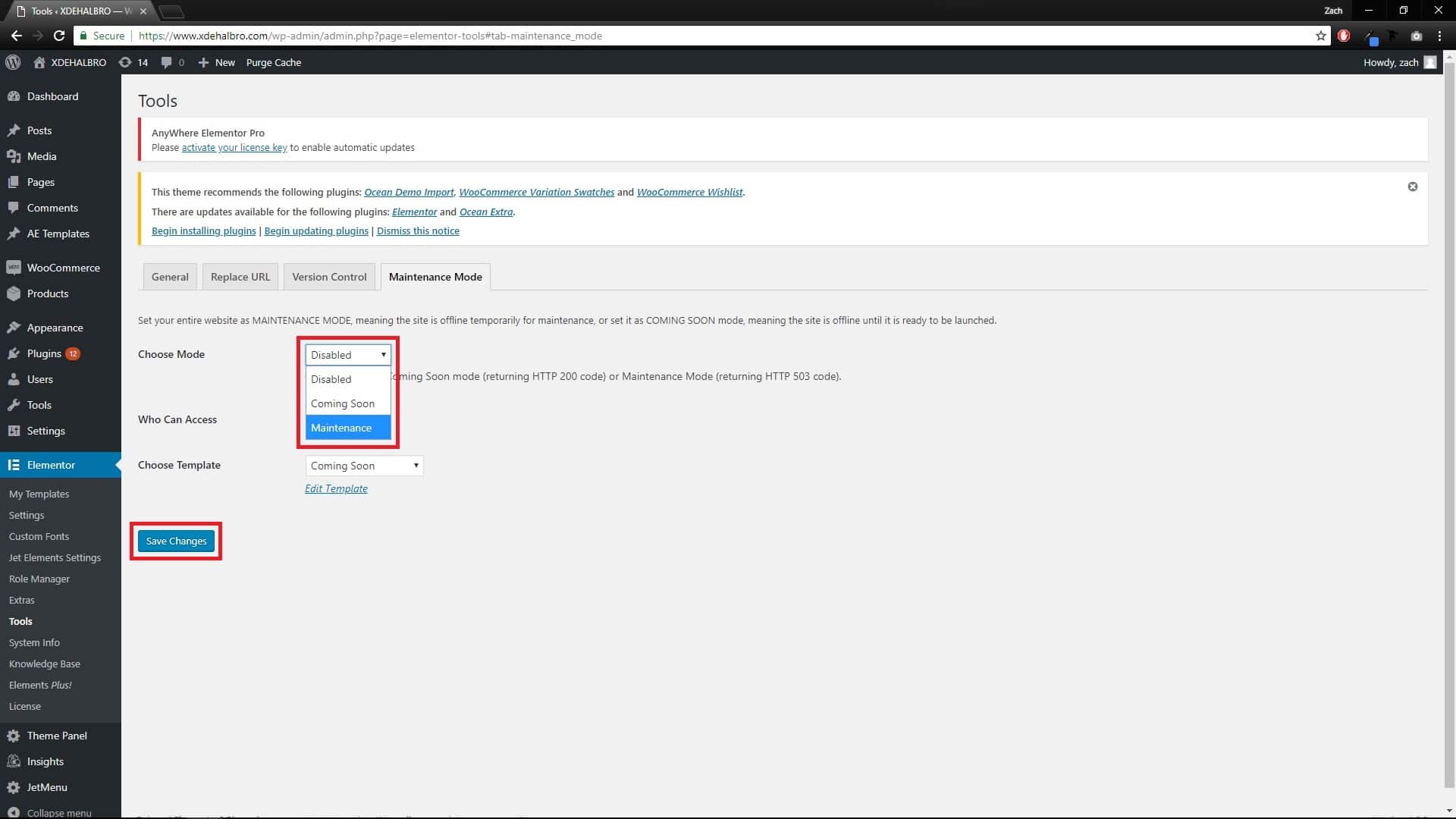Open the XDEHALBRO site home icon
The width and height of the screenshot is (1456, 819).
(39, 62)
